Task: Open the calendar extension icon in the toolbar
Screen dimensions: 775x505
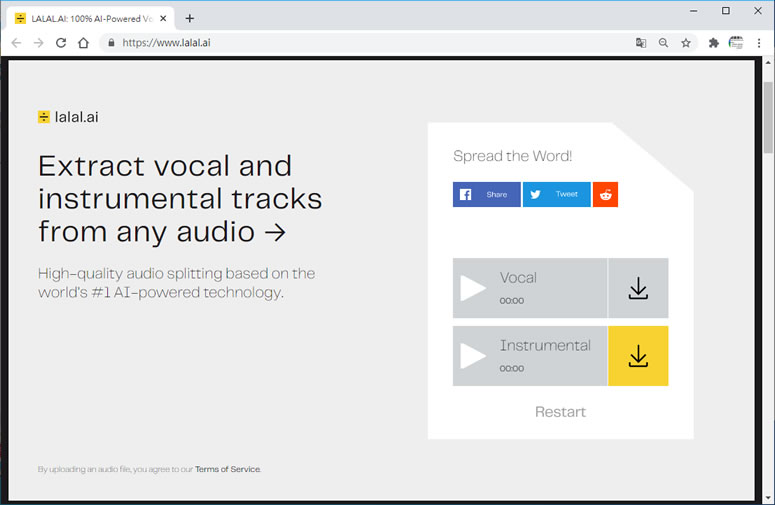Action: (x=736, y=43)
